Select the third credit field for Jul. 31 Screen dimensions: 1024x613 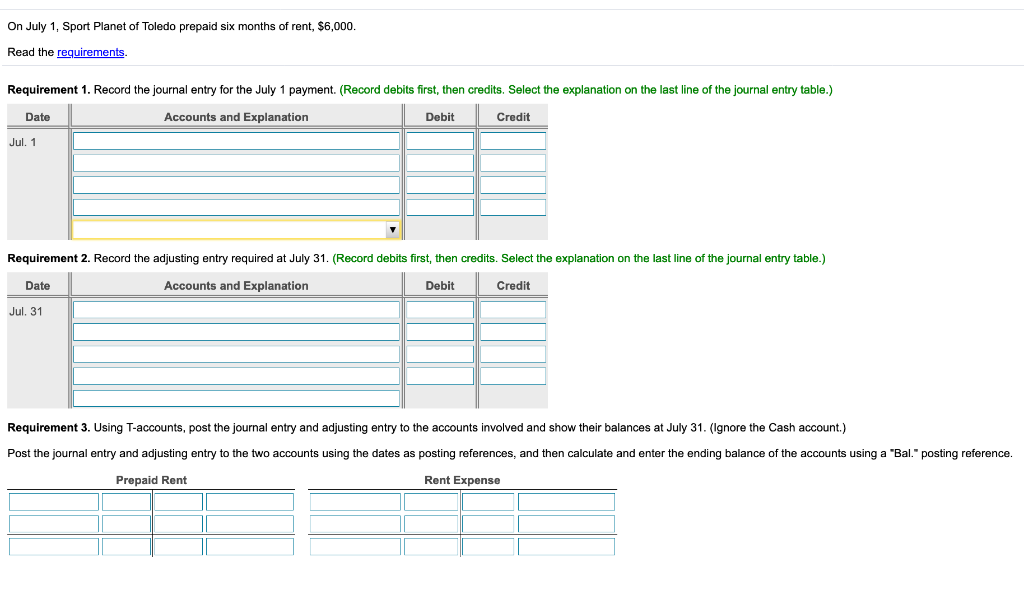513,354
